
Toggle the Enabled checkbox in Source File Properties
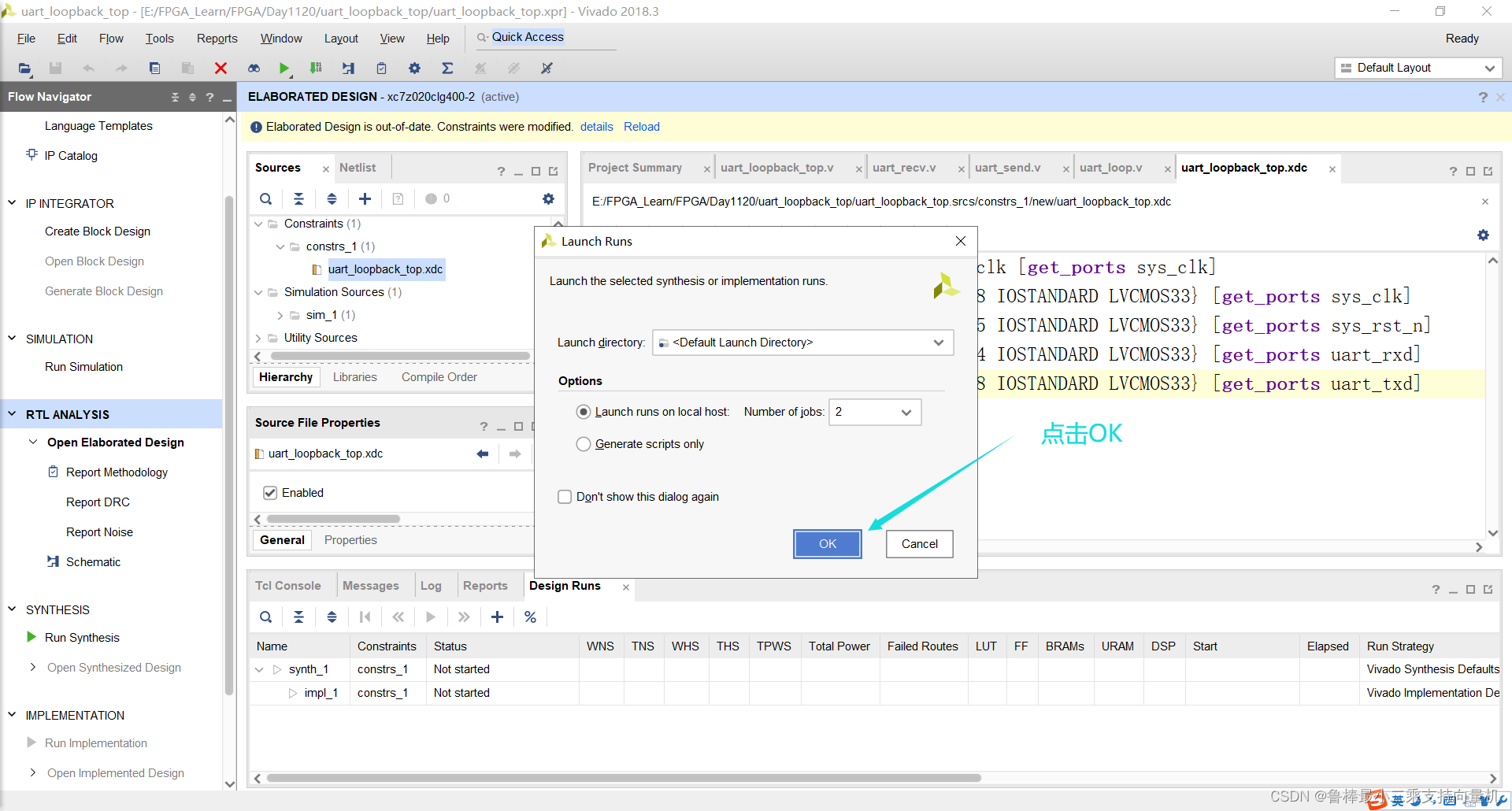point(270,493)
